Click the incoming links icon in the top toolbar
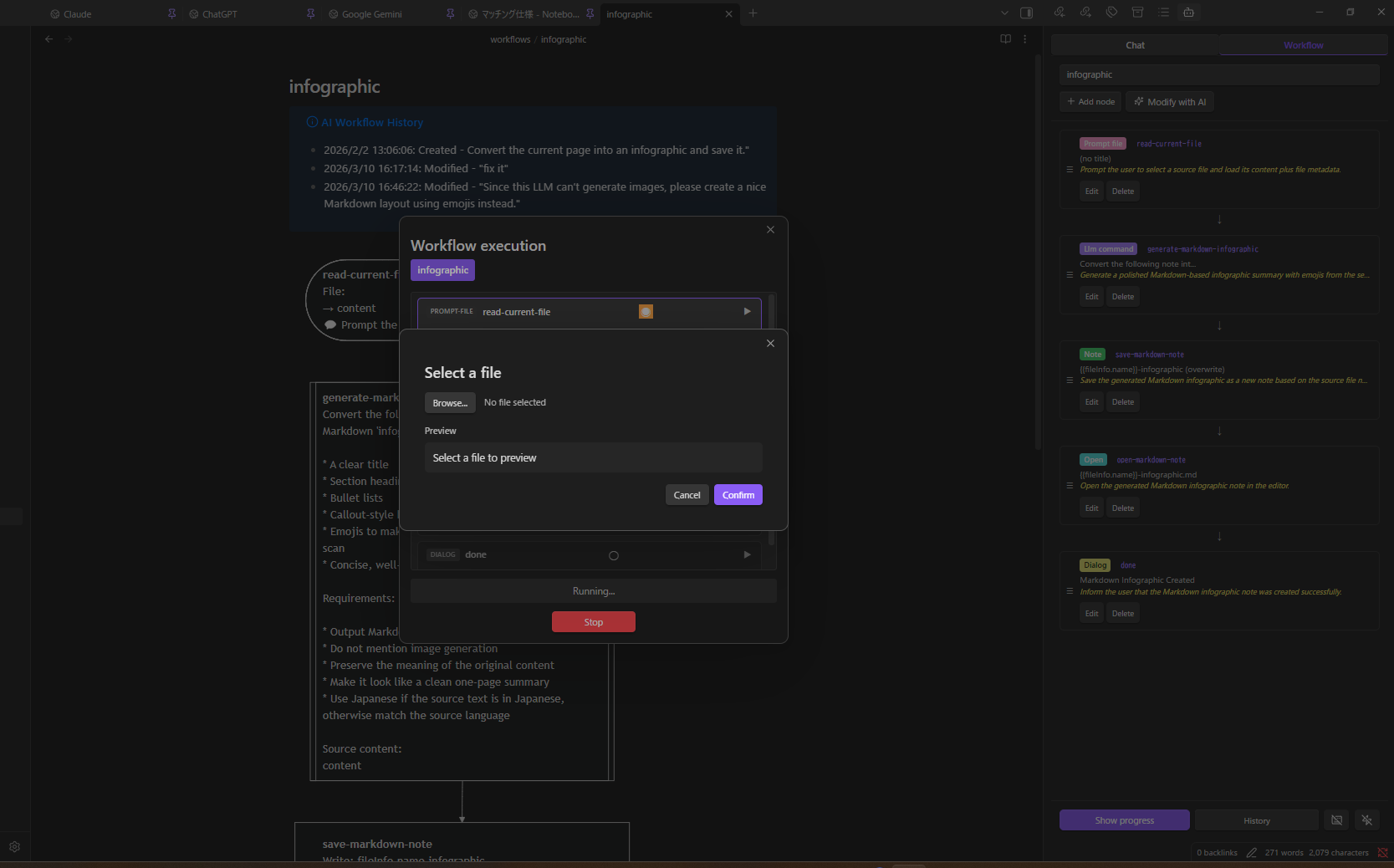The image size is (1394, 868). pos(1059,13)
